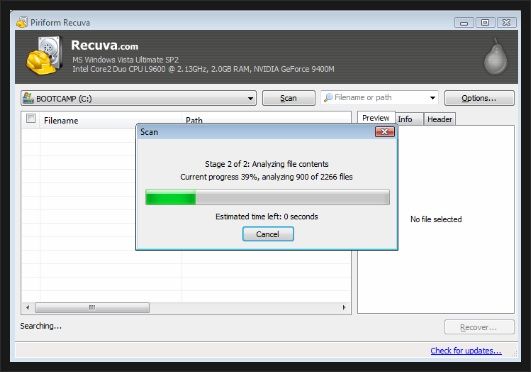Close the Scan dialog with red X
Screen dimensions: 531x372
[385, 132]
